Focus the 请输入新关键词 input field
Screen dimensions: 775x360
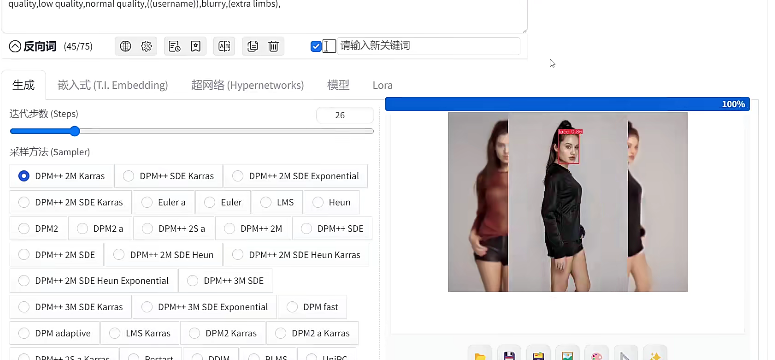click(429, 46)
